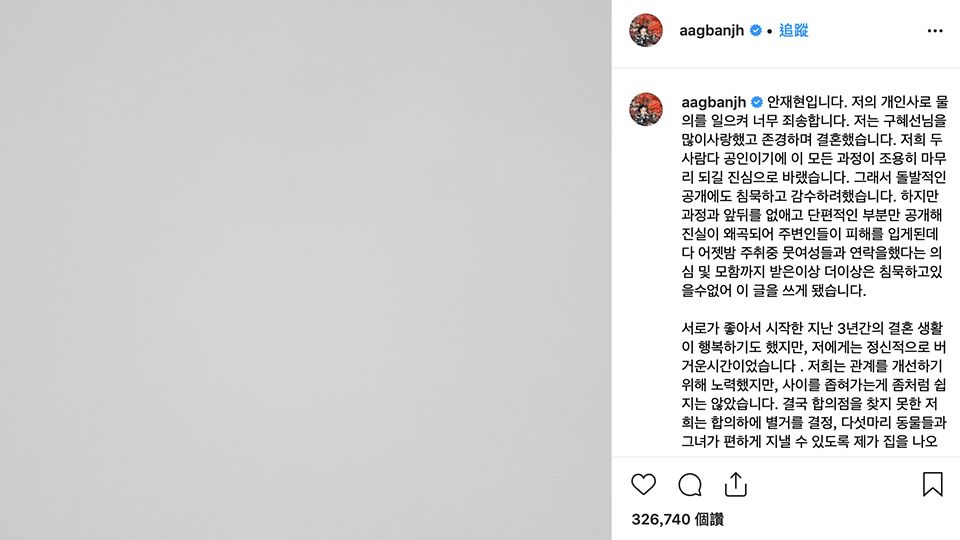This screenshot has height=540, width=960.
Task: Share the post via the share icon
Action: tap(736, 484)
